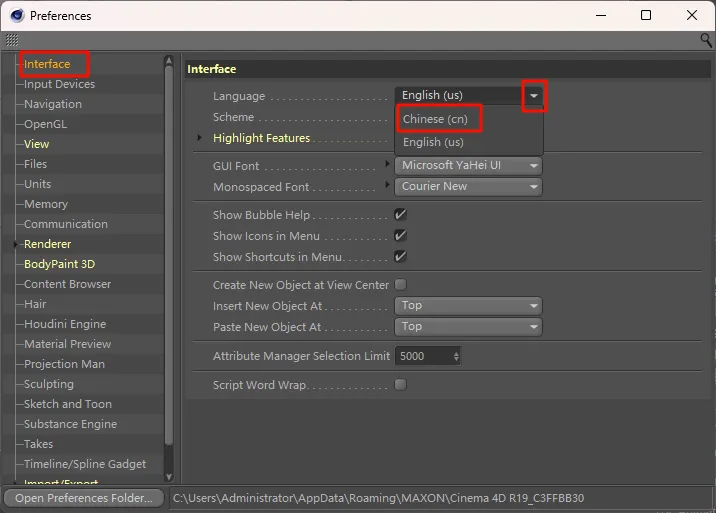
Task: Expand the Renderer tree item arrow
Action: 16,244
